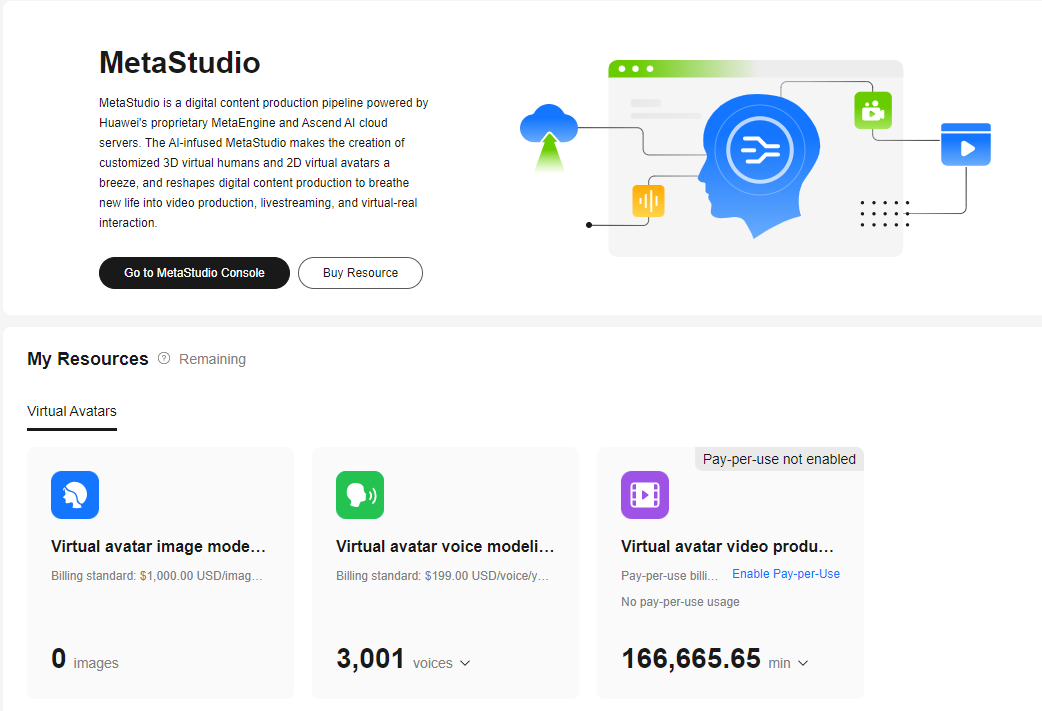The height and width of the screenshot is (711, 1042).
Task: Click the orange audio waveform icon
Action: [648, 201]
